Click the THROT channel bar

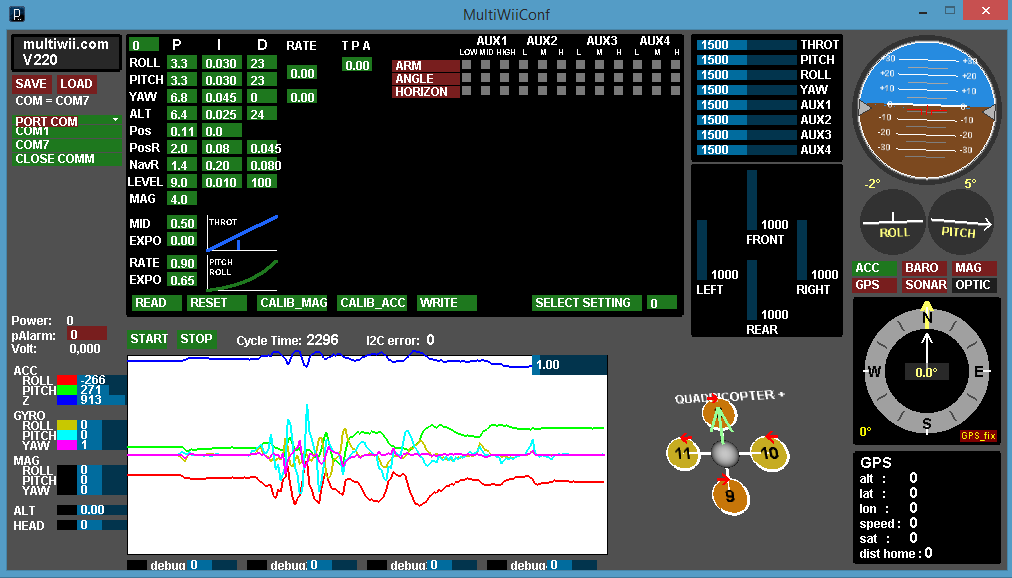(x=746, y=45)
